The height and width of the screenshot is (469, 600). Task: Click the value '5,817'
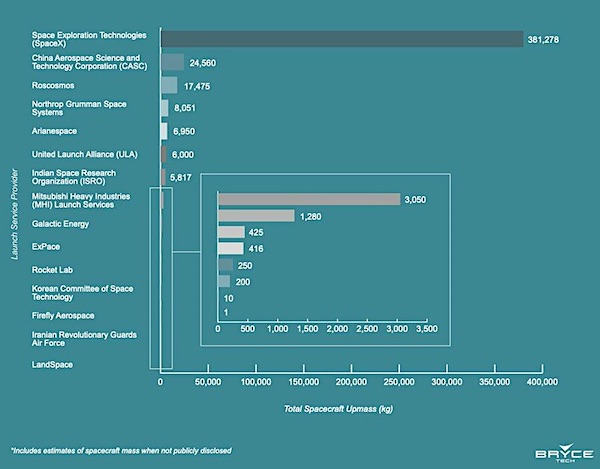point(181,178)
